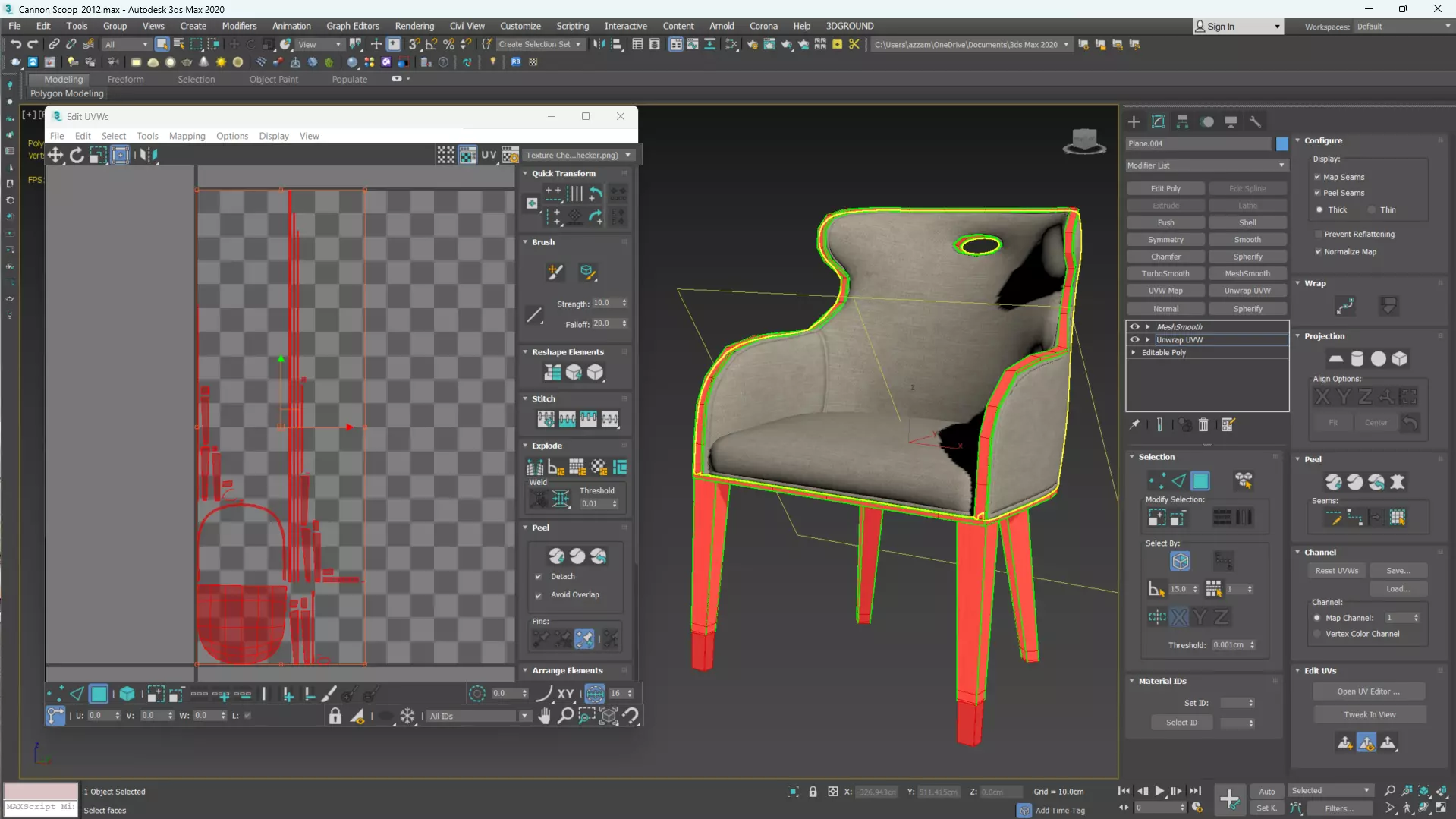The height and width of the screenshot is (819, 1456).
Task: Click Play Animation button
Action: 1159,791
